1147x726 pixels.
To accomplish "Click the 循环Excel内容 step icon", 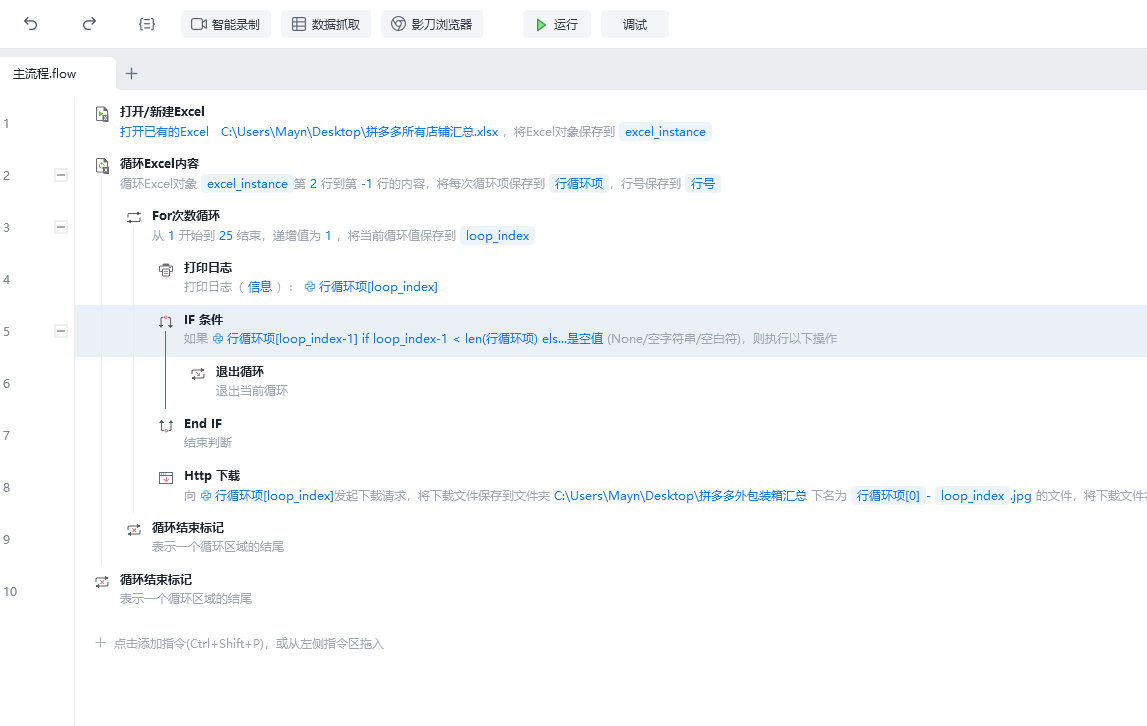I will pos(102,166).
